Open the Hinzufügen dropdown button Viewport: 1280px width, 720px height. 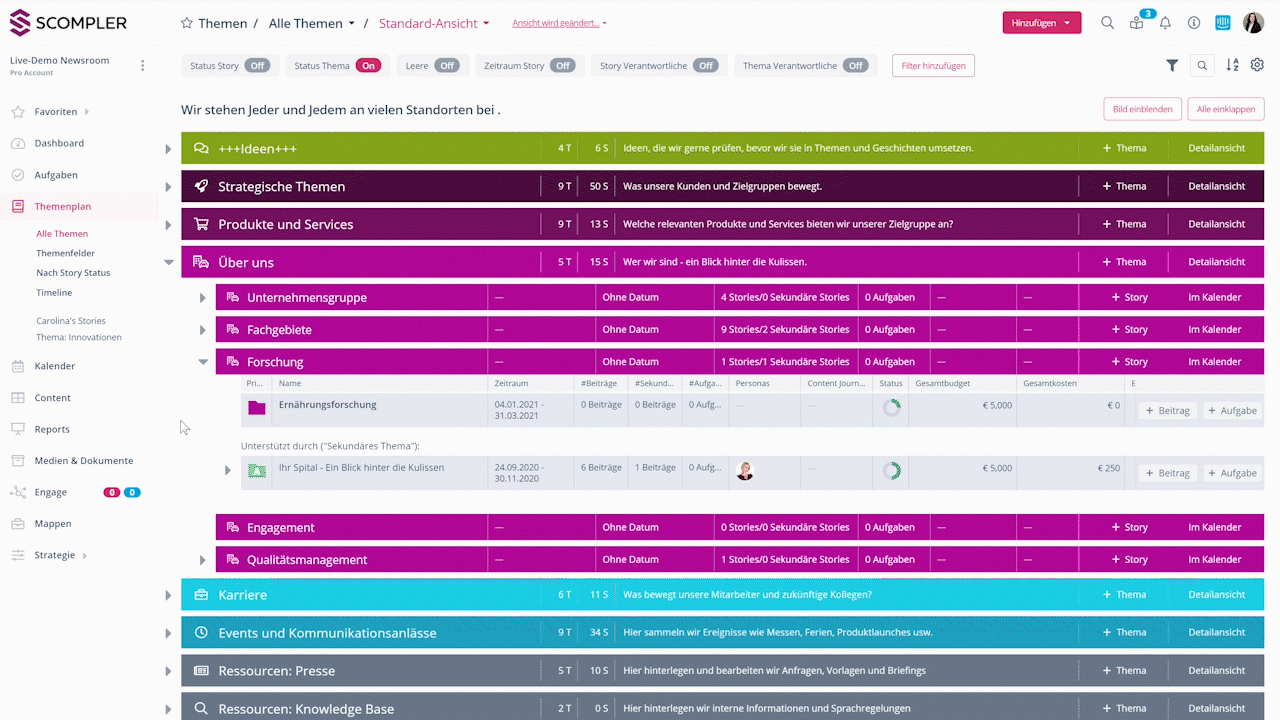1041,23
